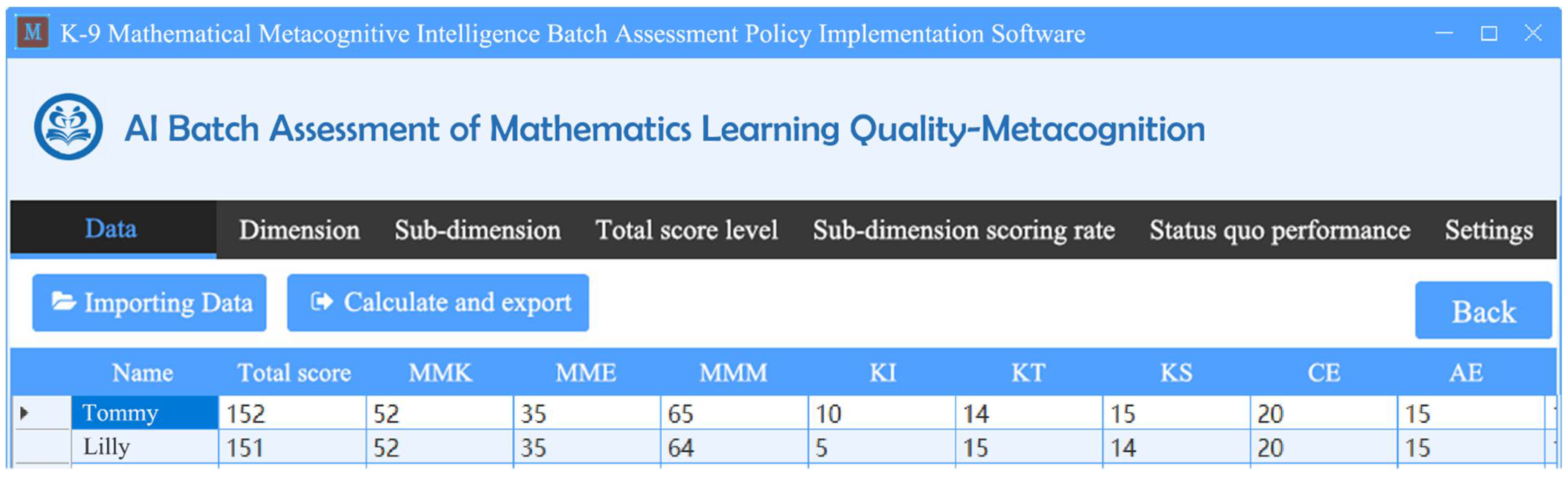
Task: Sort by the Total score column header
Action: tap(294, 372)
